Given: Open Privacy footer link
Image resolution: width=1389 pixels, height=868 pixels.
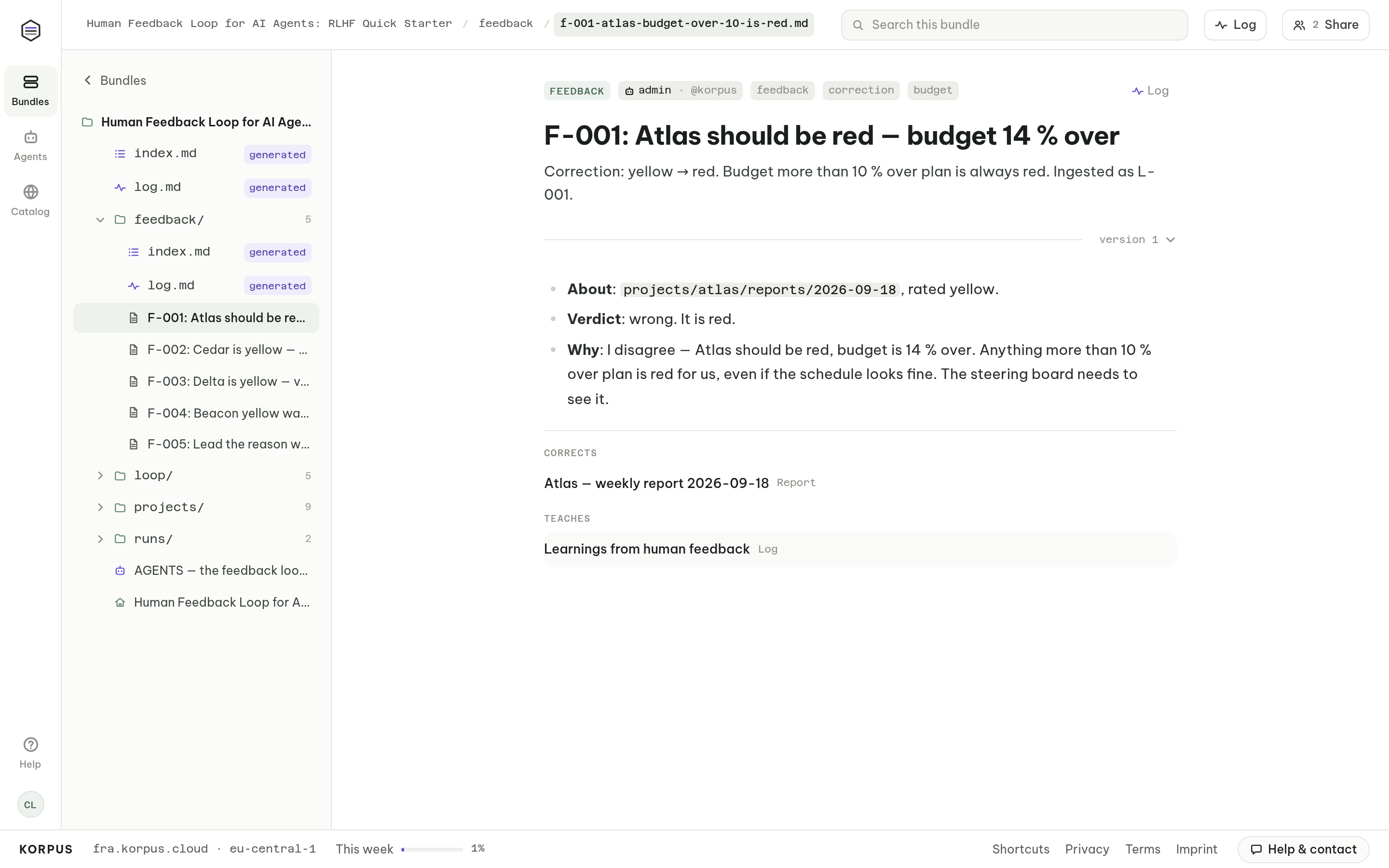Looking at the screenshot, I should [x=1087, y=849].
